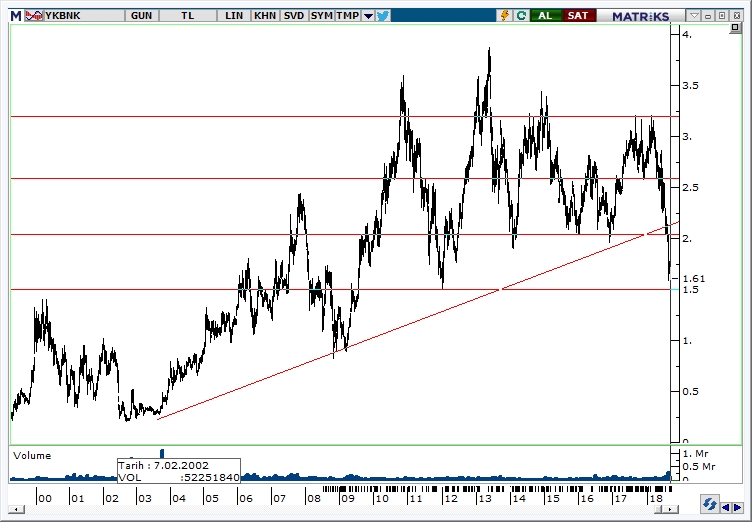Click the Tarih 7.02.2002 tooltip text
This screenshot has width=752, height=522.
[164, 465]
